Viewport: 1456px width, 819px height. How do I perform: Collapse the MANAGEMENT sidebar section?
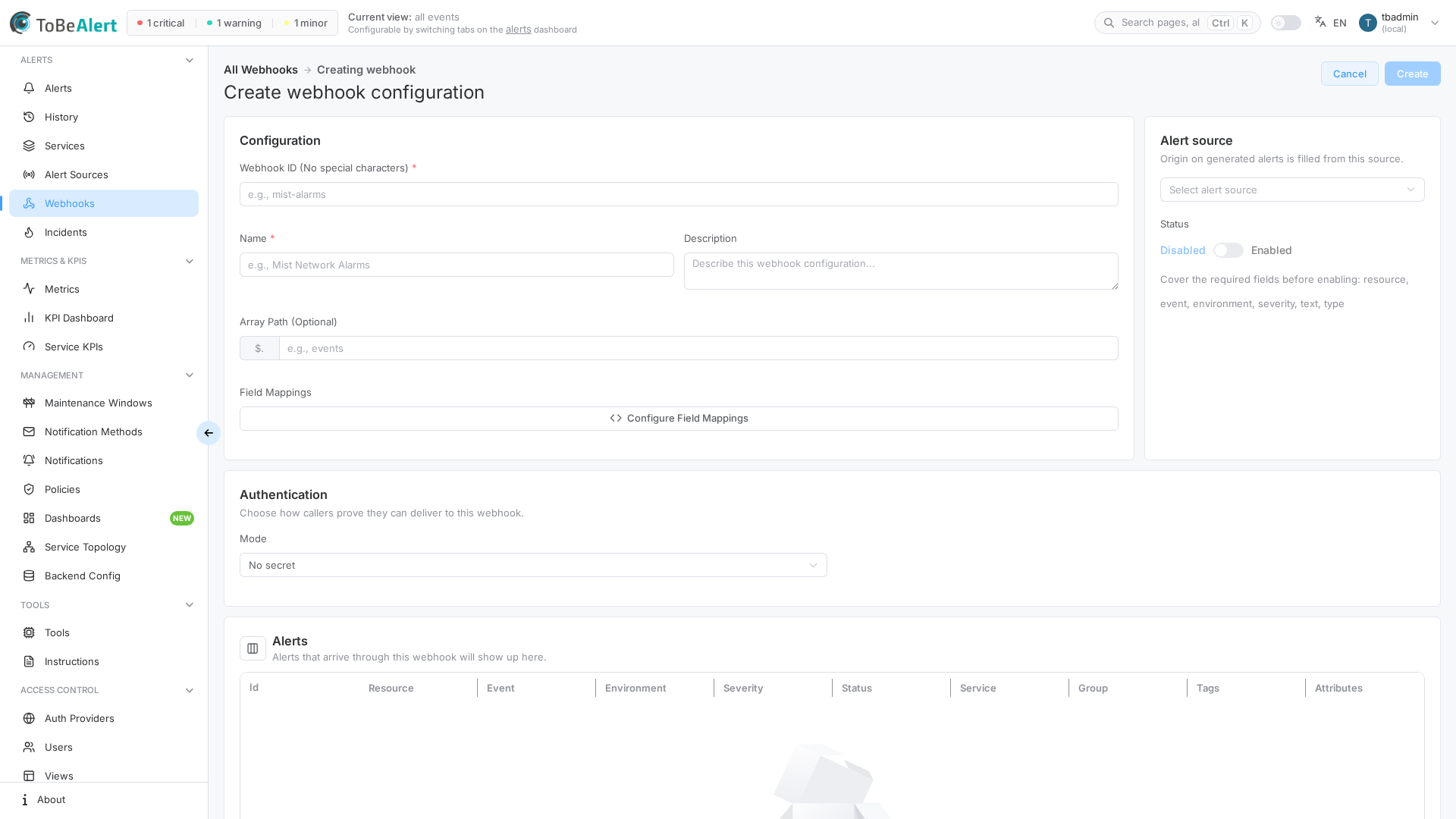point(190,375)
